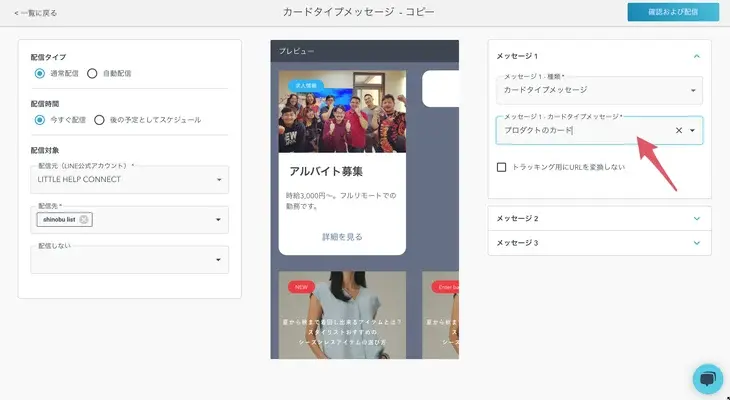Open the 配信元 LINE account dropdown
Viewport: 730px width, 400px height.
pyautogui.click(x=218, y=181)
